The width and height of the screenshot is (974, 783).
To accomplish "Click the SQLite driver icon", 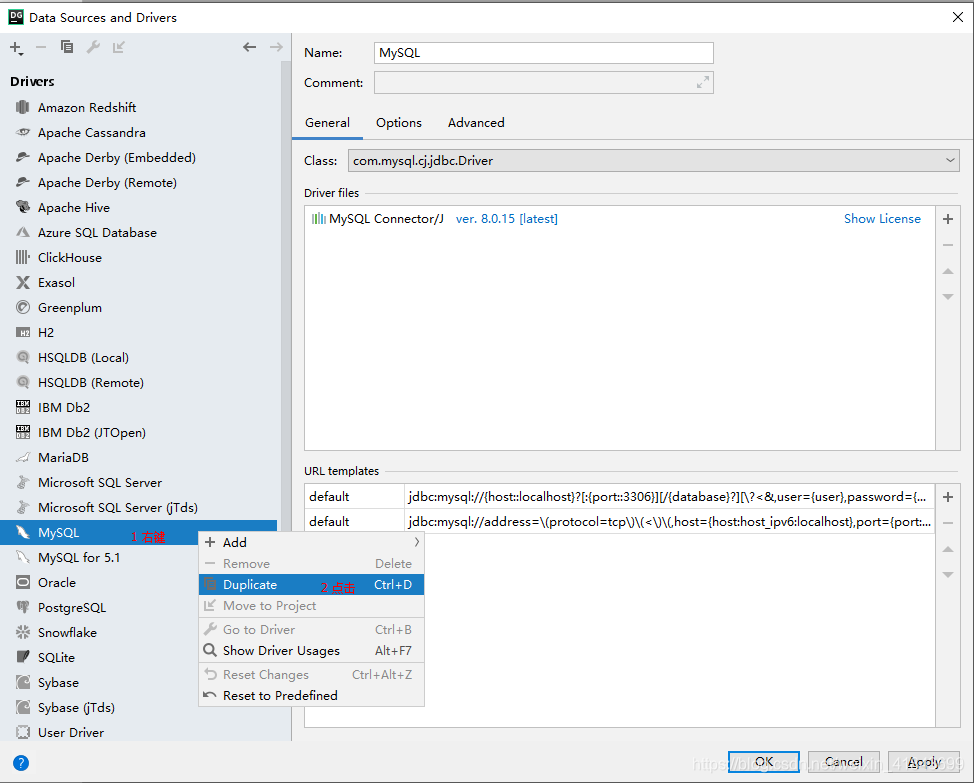I will (x=23, y=657).
